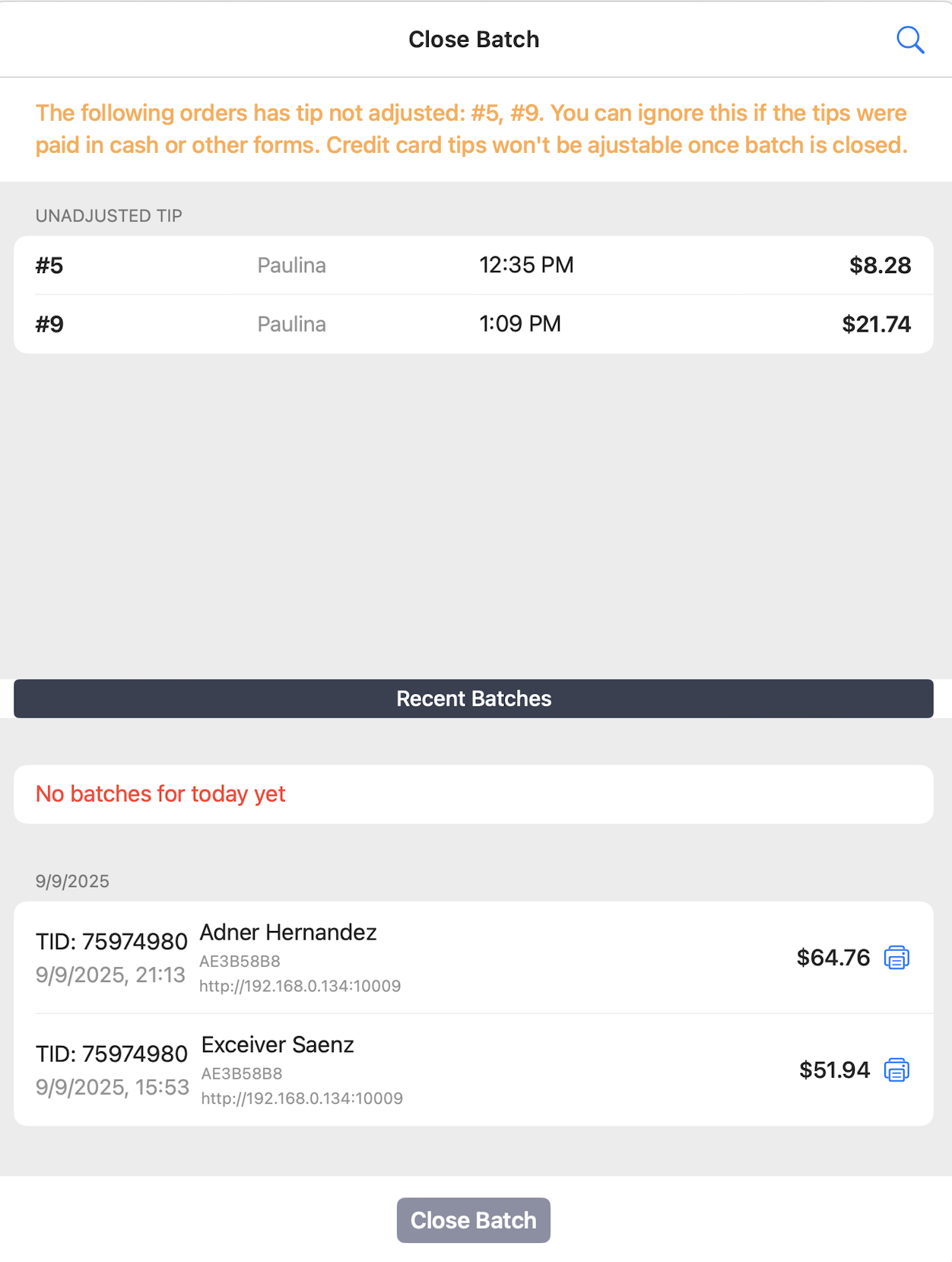Tap the Recent Batches header bar

(x=473, y=698)
